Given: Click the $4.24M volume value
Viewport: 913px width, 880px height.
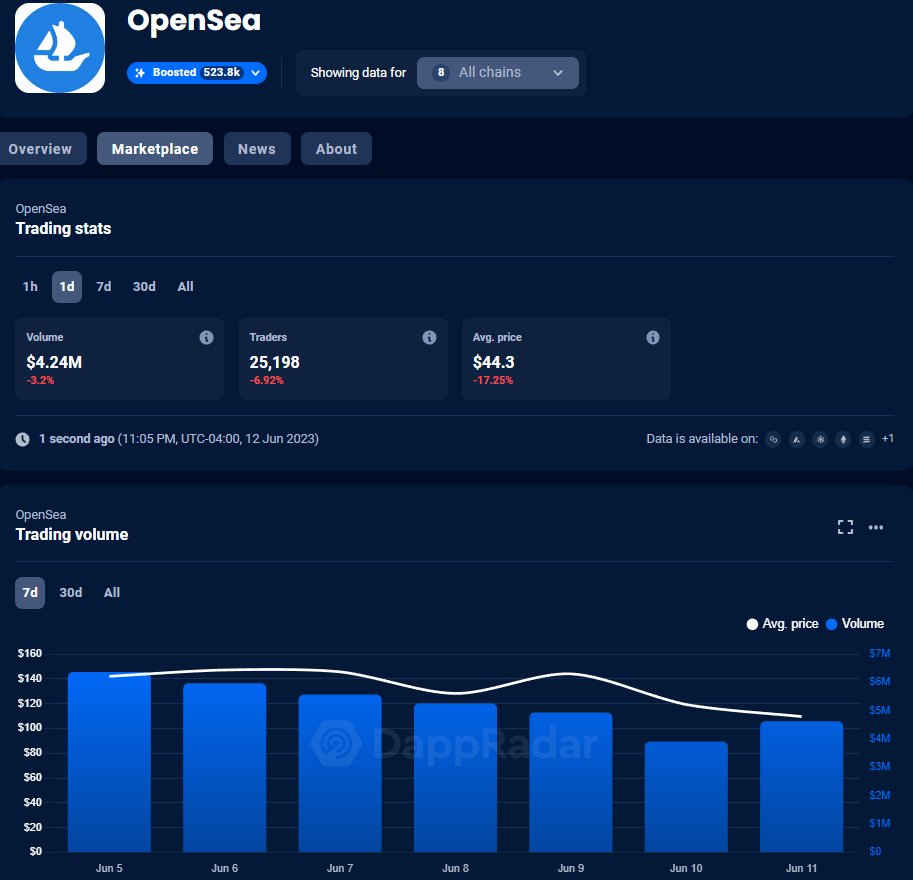Looking at the screenshot, I should click(x=54, y=362).
